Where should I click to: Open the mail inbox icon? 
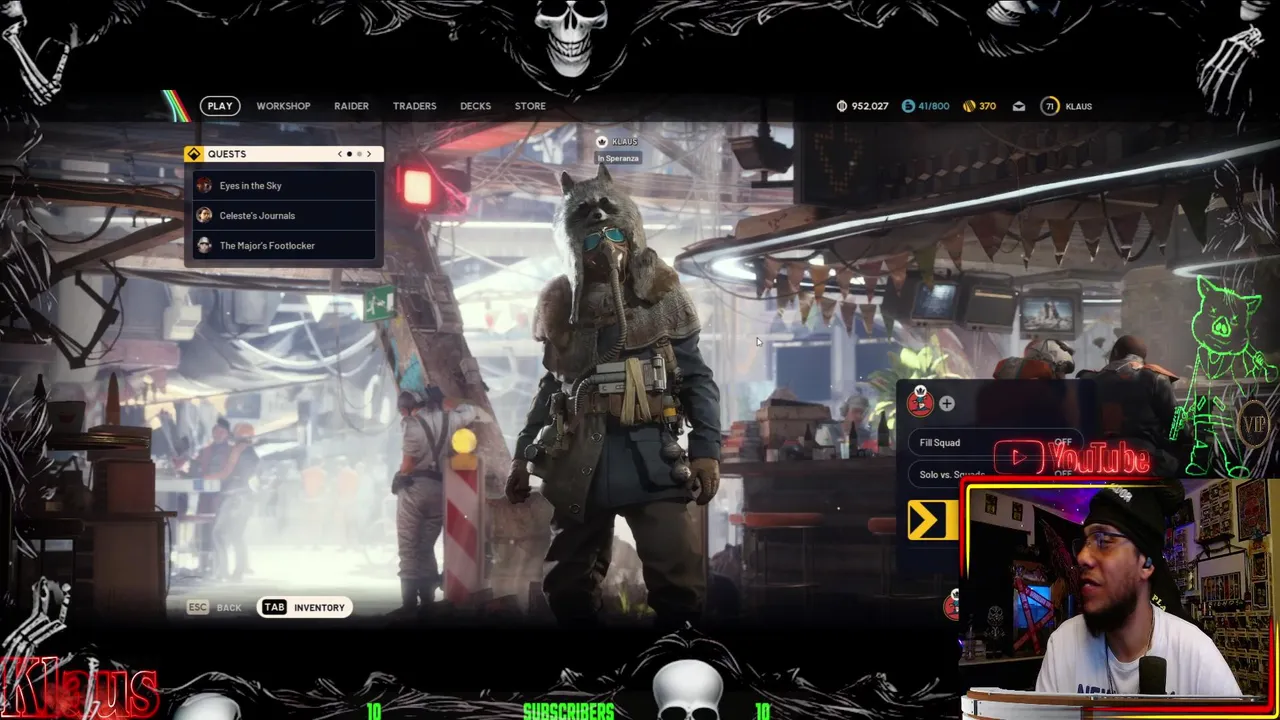pos(1018,106)
